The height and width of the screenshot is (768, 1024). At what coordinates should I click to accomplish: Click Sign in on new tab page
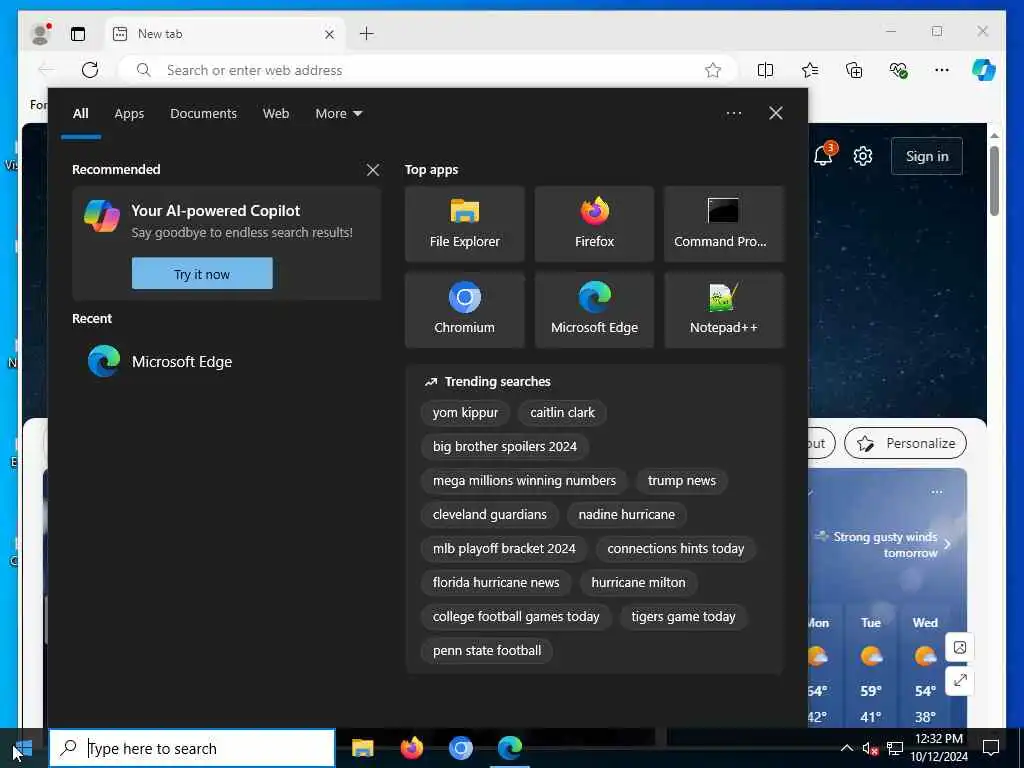(927, 156)
